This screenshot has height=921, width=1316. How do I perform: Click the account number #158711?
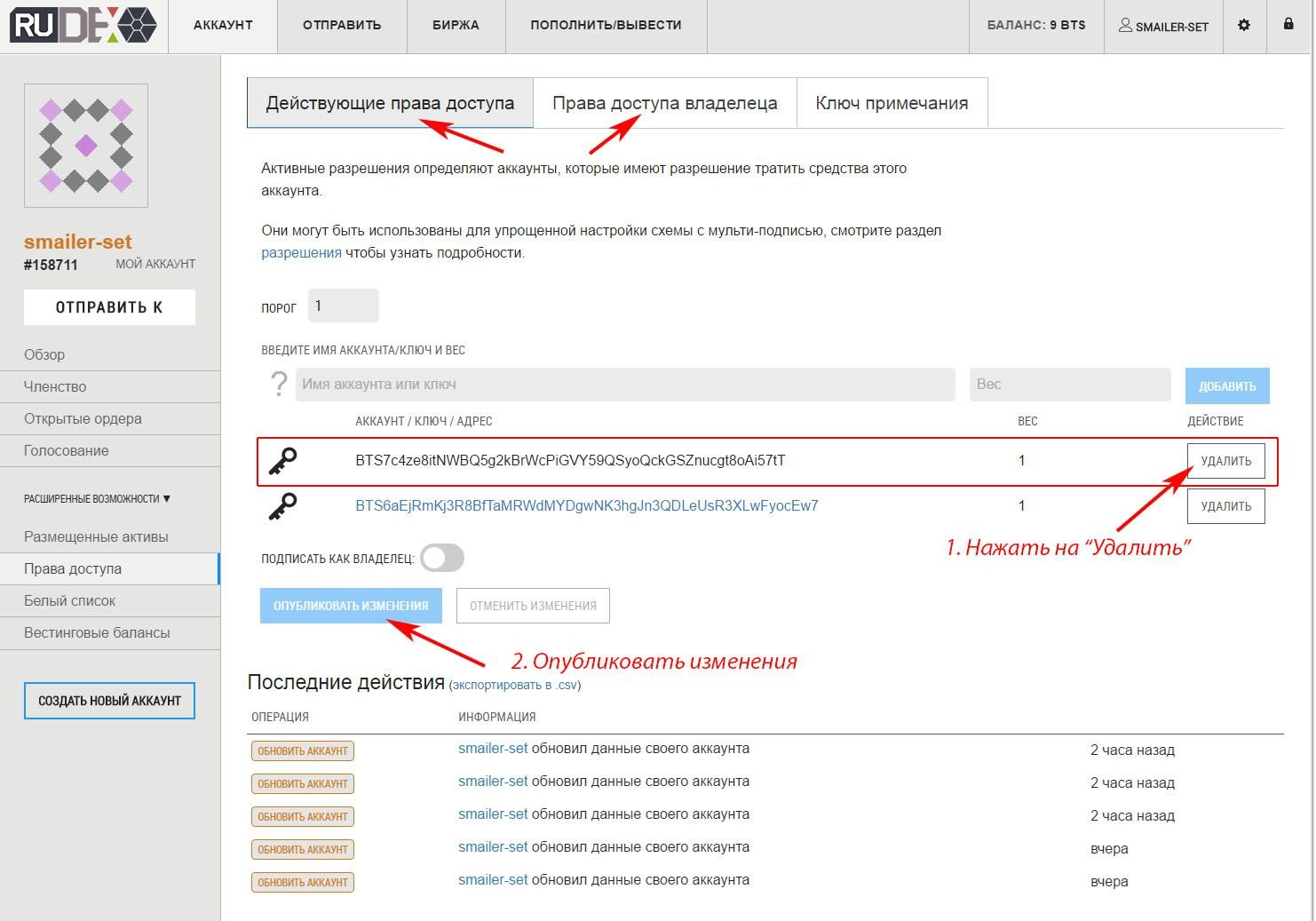(x=51, y=265)
